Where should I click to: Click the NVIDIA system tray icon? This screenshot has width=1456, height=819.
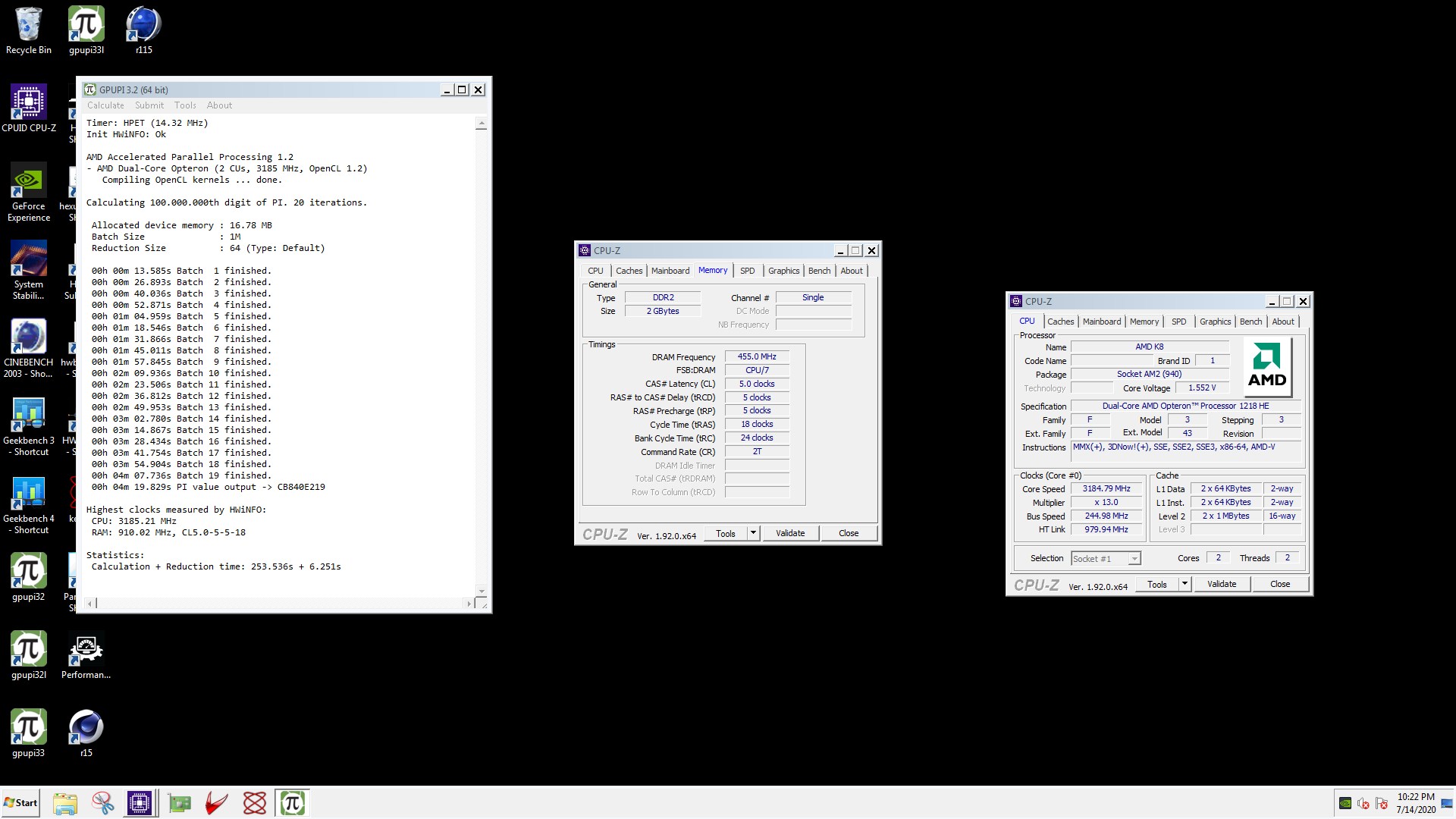(x=1345, y=803)
